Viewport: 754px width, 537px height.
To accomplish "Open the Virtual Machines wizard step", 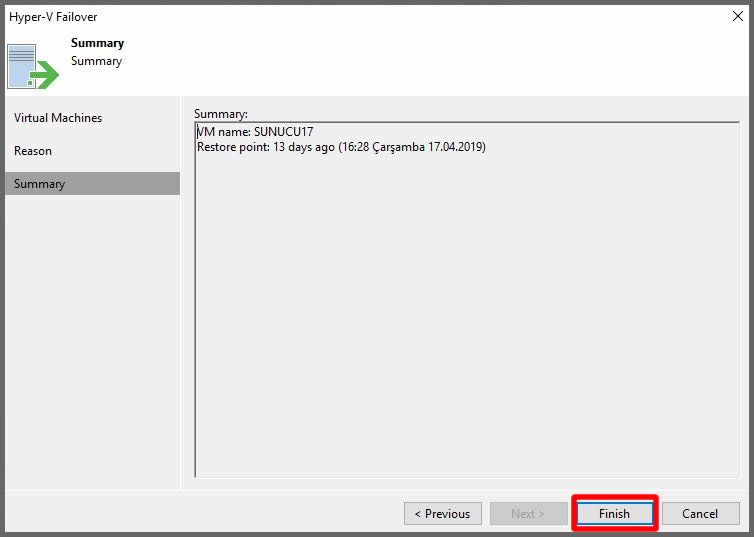I will 58,118.
